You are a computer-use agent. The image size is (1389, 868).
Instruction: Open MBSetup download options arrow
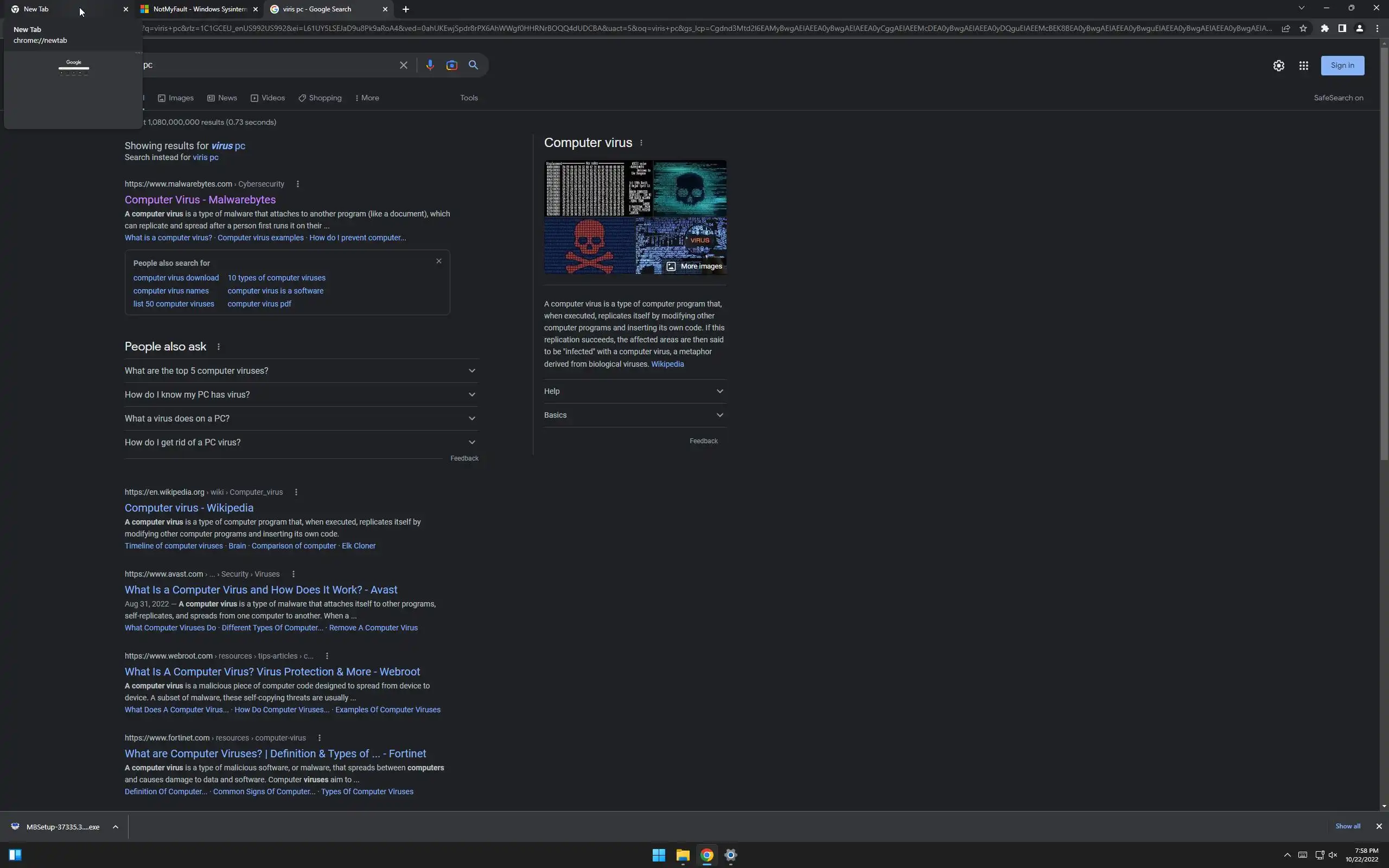[116, 827]
